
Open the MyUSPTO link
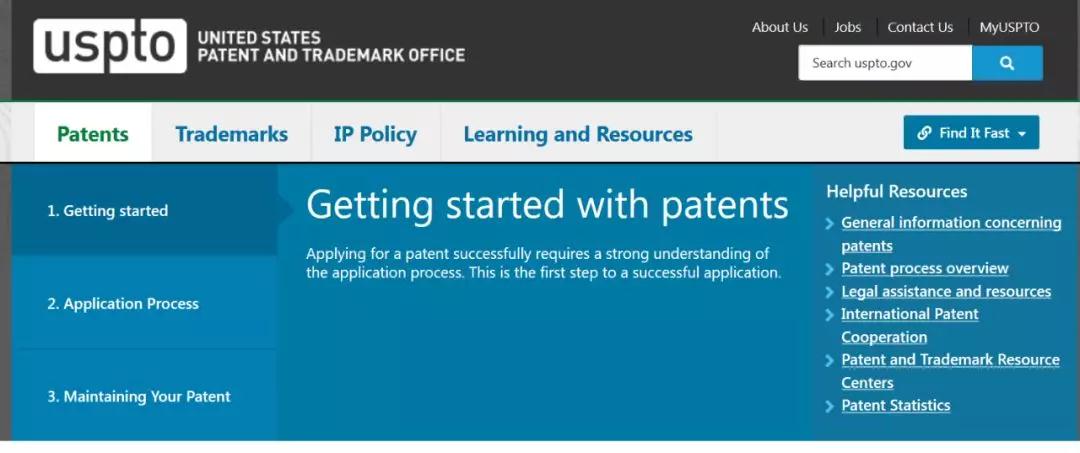tap(1009, 27)
